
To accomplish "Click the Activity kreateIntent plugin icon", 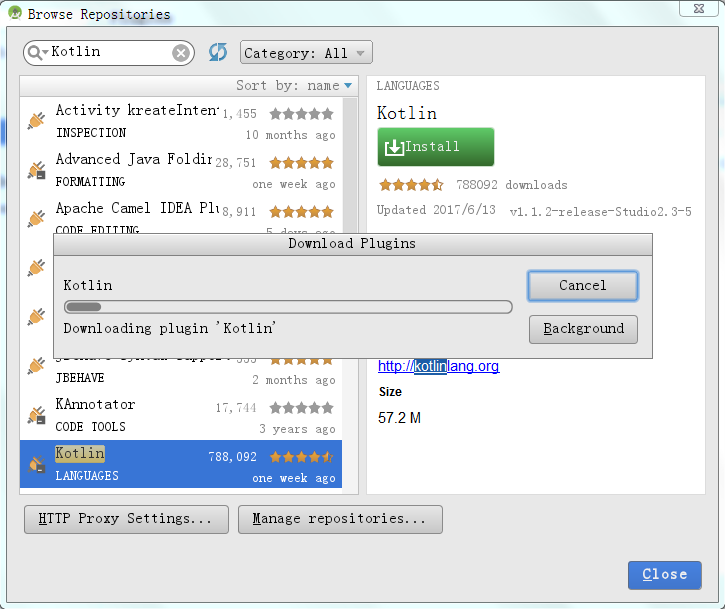I will [x=37, y=121].
